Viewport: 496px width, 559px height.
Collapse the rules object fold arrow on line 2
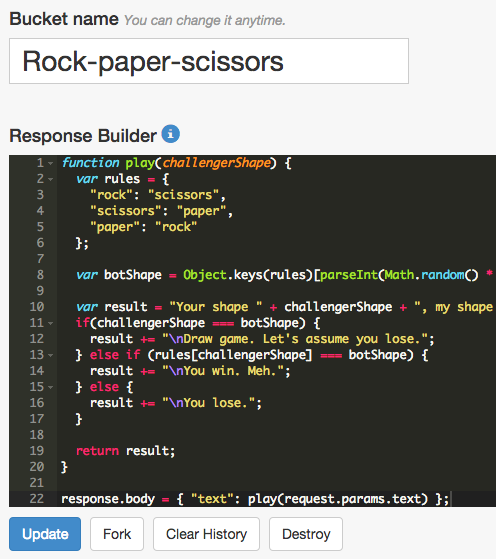(x=50, y=179)
